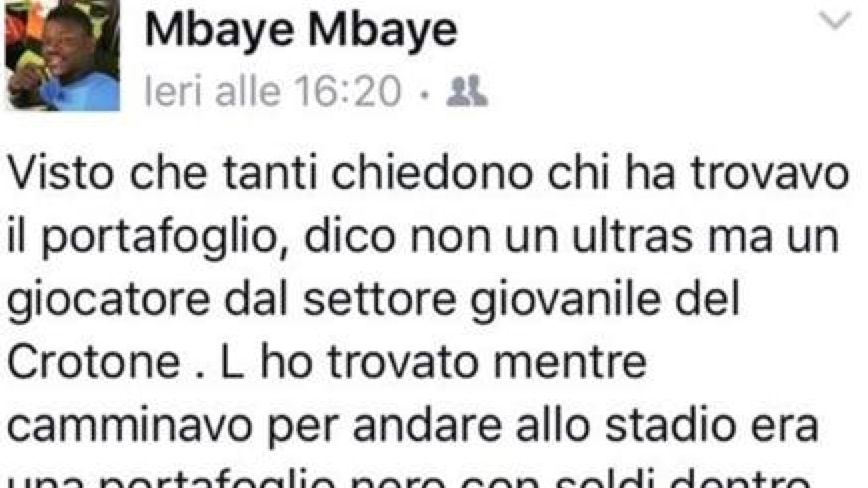Click the word 'giovanile' in the post

click(566, 302)
